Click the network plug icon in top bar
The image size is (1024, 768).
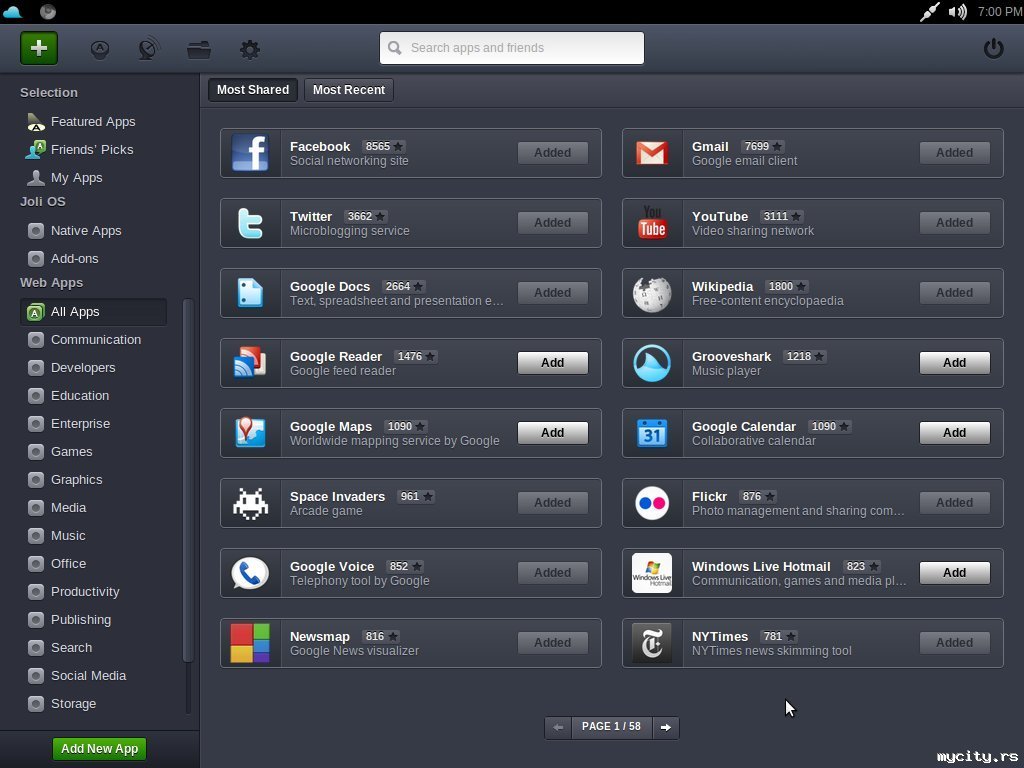pyautogui.click(x=929, y=12)
